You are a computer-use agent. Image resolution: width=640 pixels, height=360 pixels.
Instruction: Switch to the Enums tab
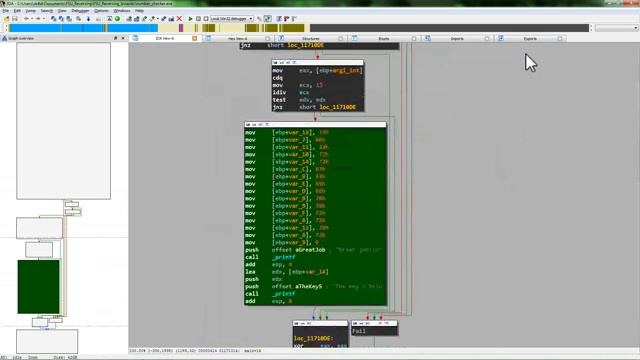[x=384, y=38]
